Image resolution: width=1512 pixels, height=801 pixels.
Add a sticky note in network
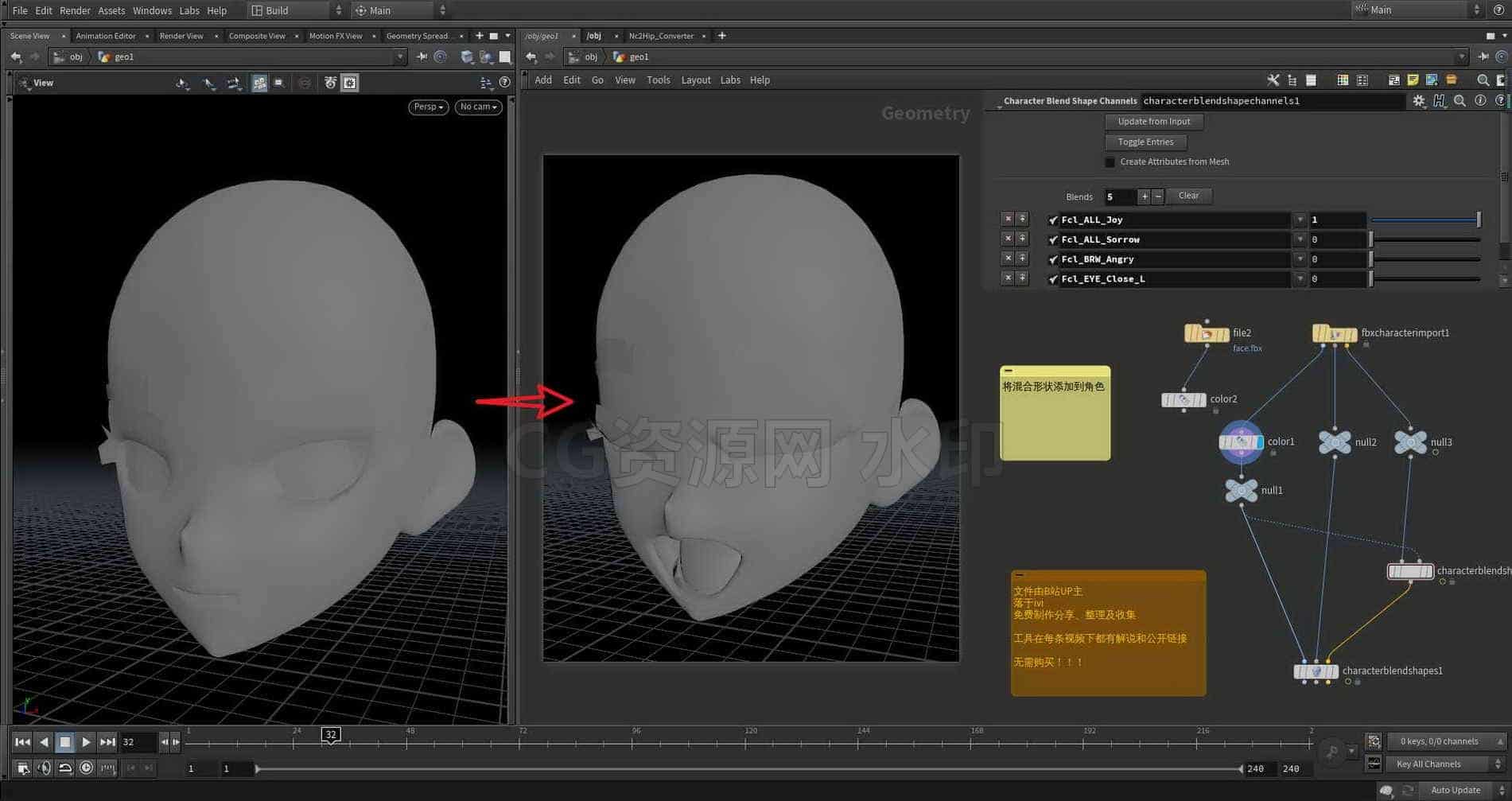(x=1413, y=80)
